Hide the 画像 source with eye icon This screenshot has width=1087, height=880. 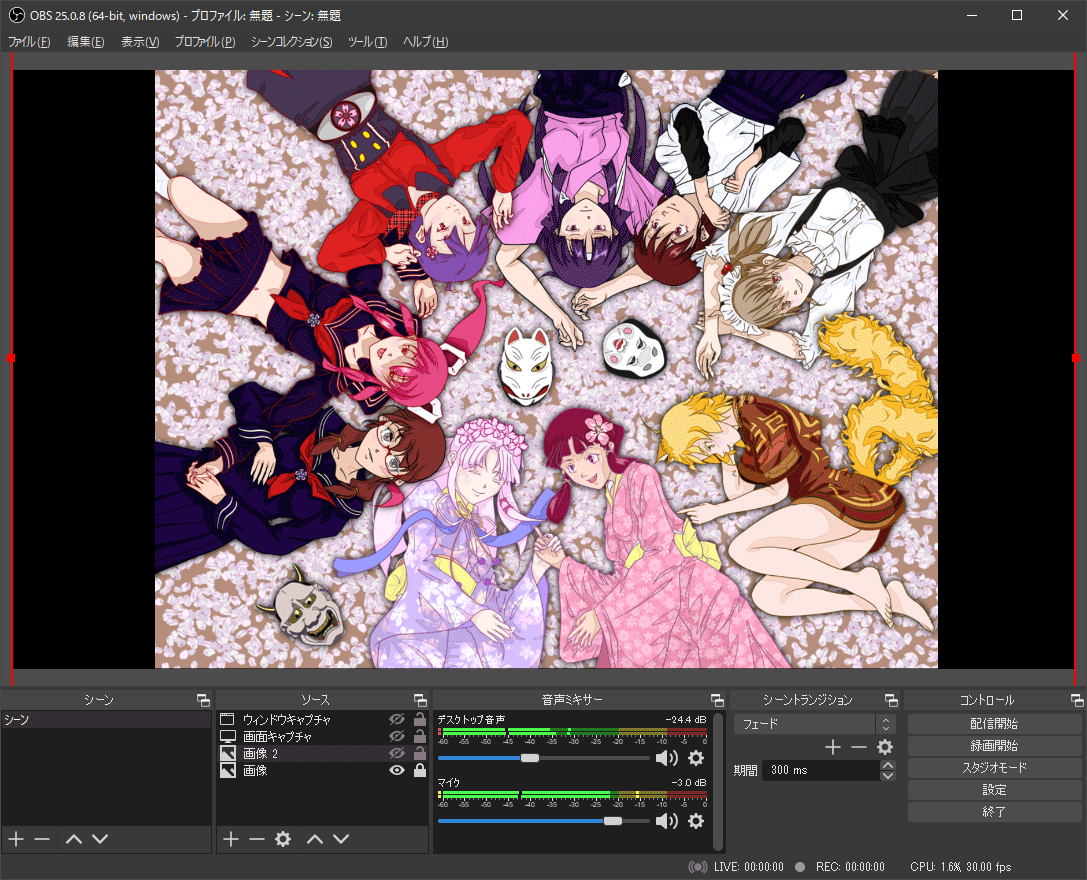(397, 770)
